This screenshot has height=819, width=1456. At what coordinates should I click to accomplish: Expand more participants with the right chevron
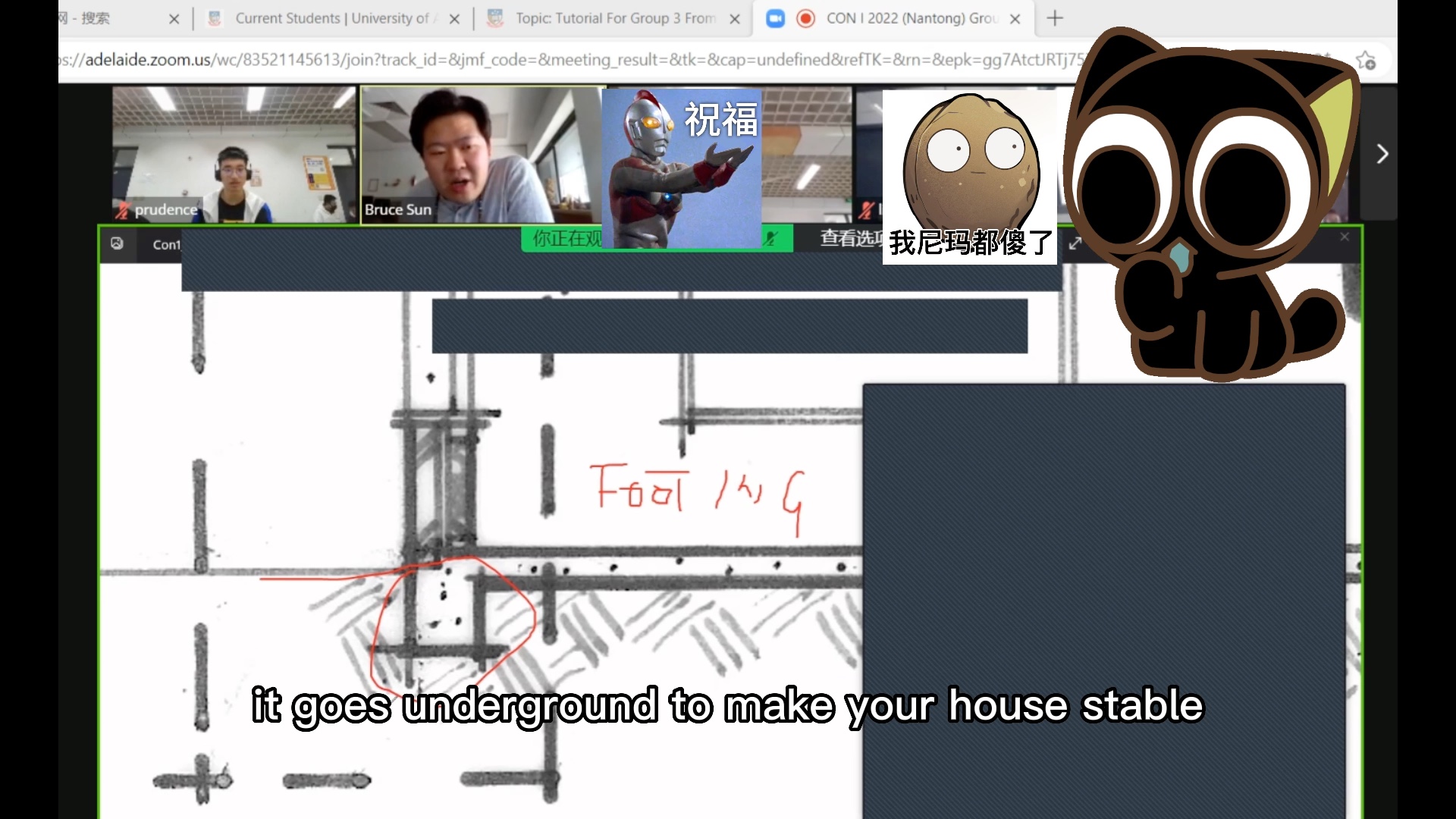pyautogui.click(x=1382, y=154)
